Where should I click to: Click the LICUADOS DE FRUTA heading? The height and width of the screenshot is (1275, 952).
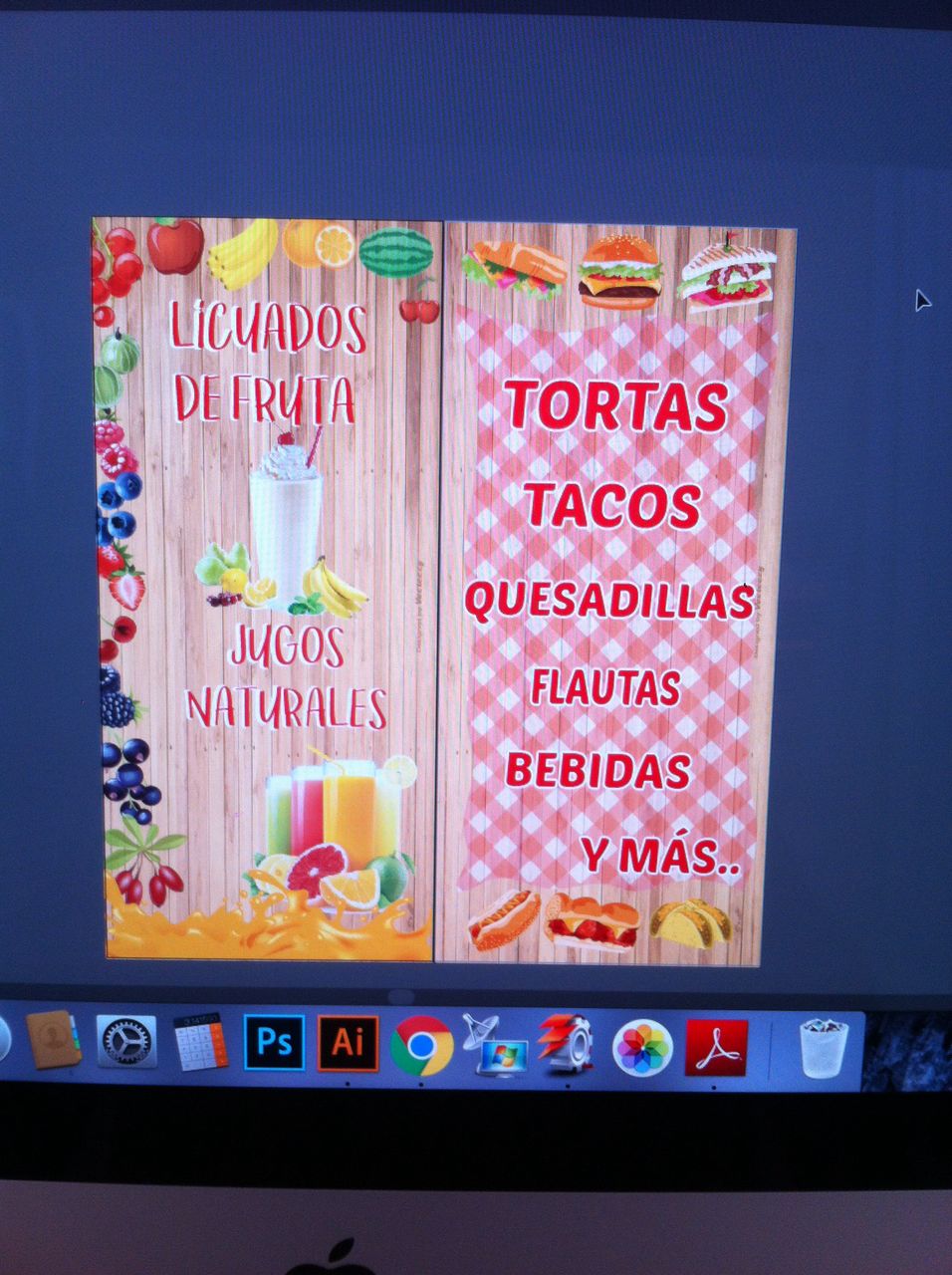tap(267, 362)
